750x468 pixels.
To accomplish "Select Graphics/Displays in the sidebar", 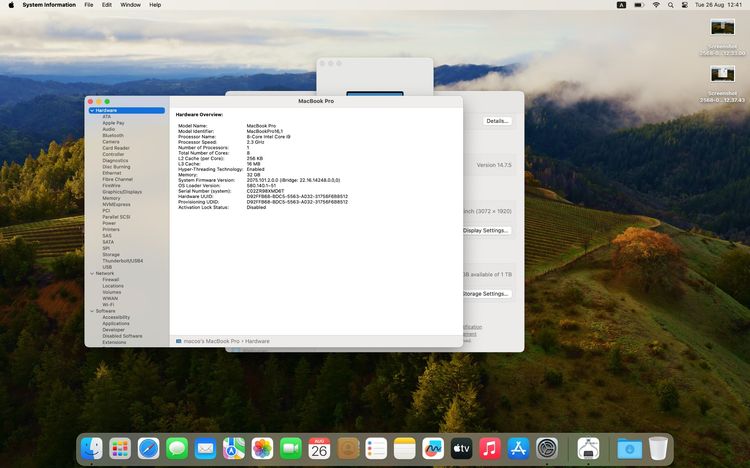I will point(122,192).
